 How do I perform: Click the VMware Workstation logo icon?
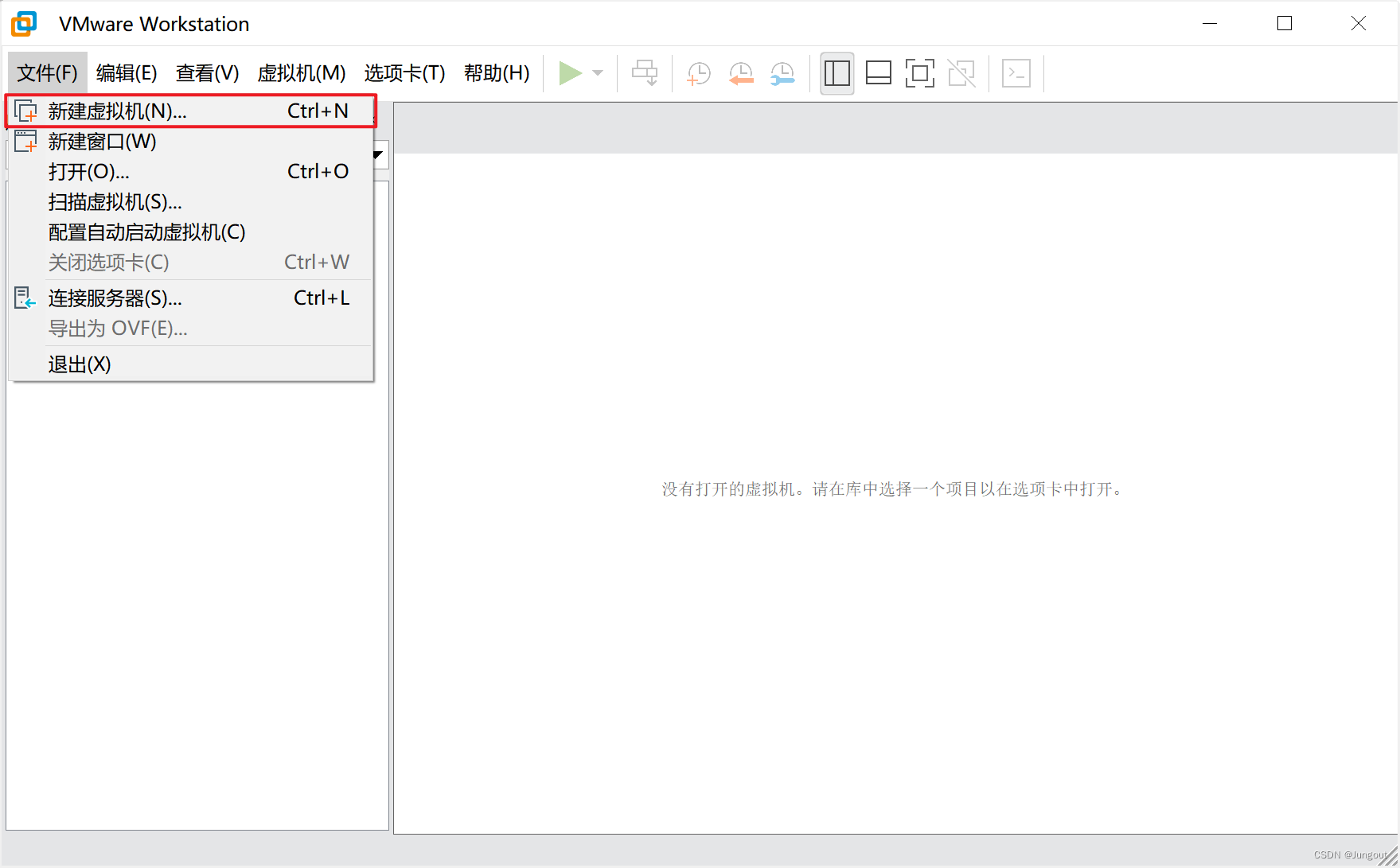[x=24, y=24]
